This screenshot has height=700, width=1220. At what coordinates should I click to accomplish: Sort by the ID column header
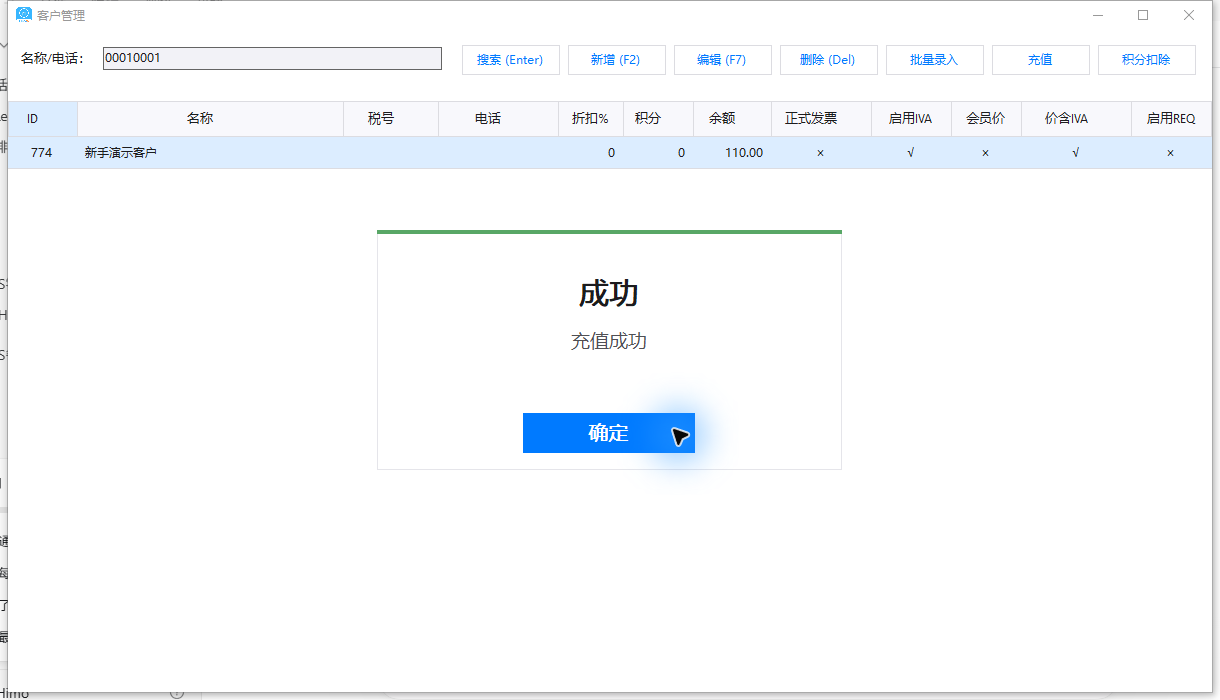pyautogui.click(x=43, y=119)
